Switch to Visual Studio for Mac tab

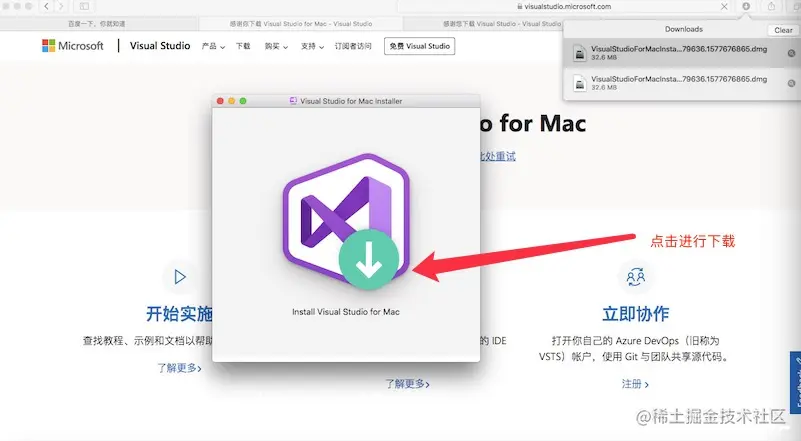pos(300,24)
